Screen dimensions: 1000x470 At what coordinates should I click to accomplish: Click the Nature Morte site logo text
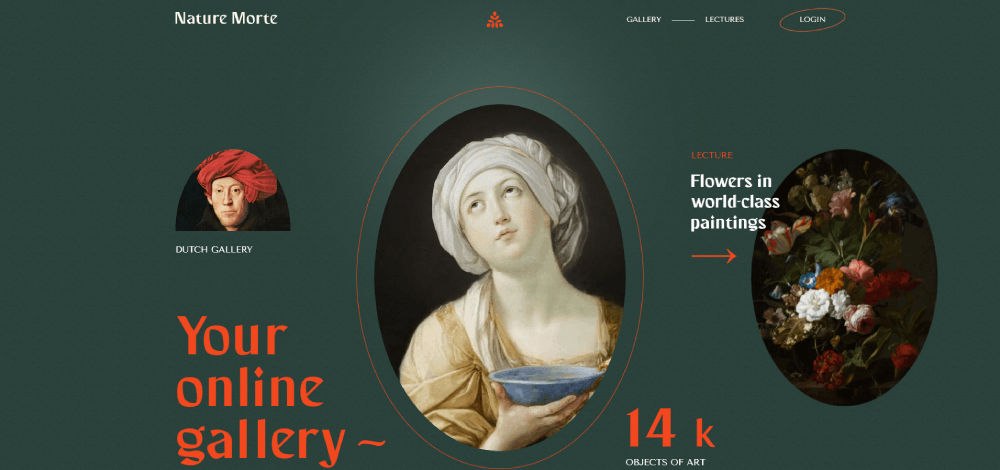click(226, 18)
